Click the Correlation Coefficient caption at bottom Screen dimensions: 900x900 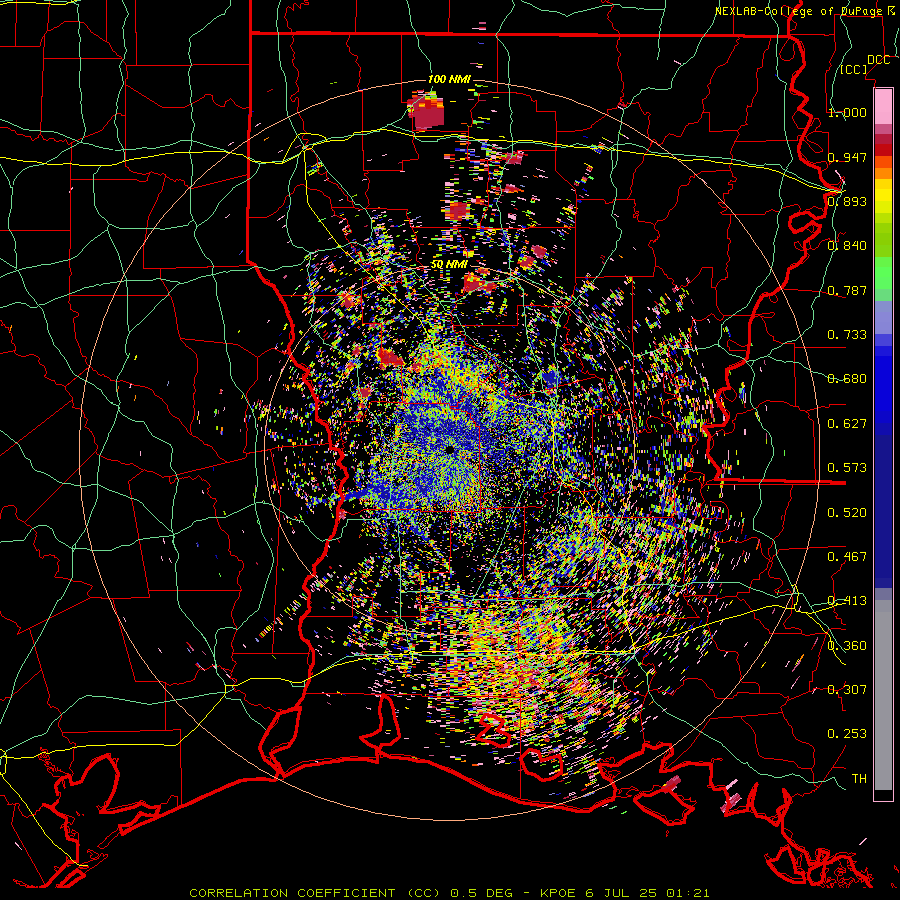449,893
